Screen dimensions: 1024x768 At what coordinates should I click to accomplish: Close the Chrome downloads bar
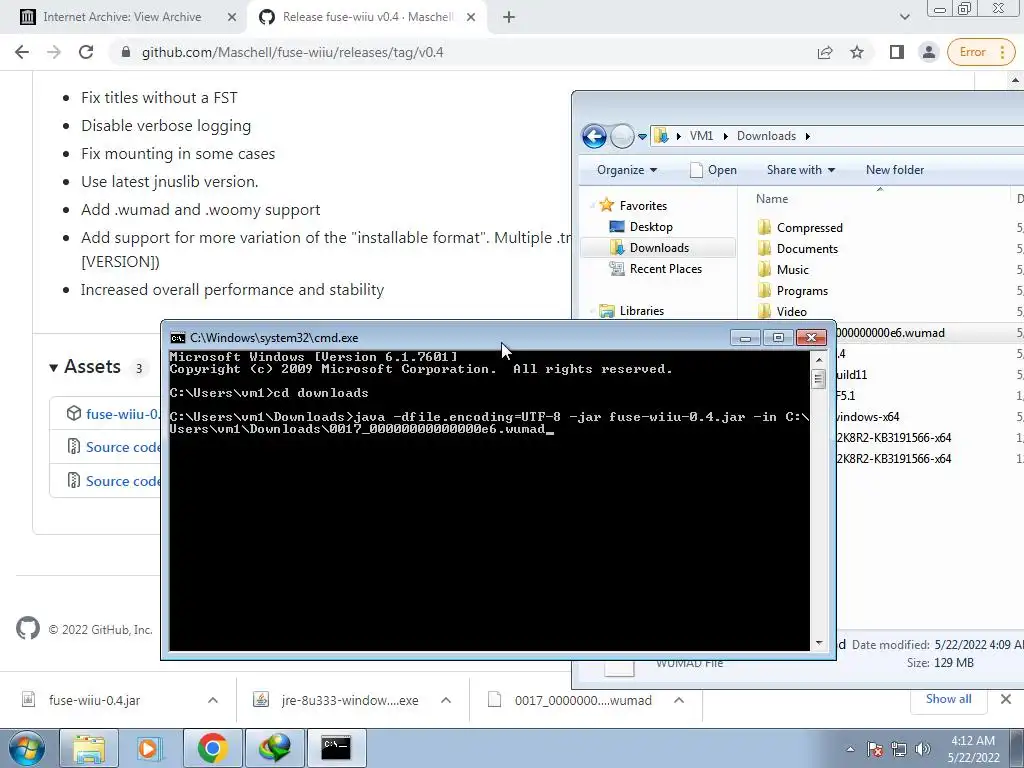pyautogui.click(x=1006, y=699)
